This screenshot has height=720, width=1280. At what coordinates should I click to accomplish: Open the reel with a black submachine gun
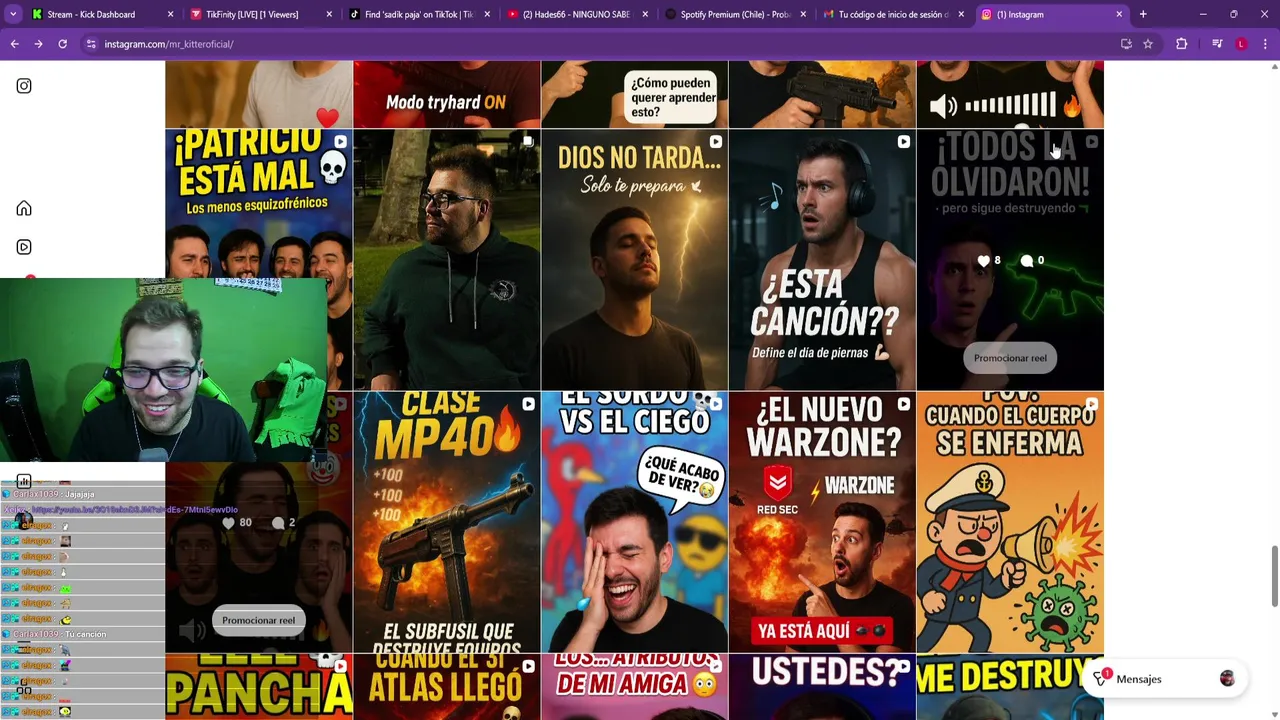(822, 94)
